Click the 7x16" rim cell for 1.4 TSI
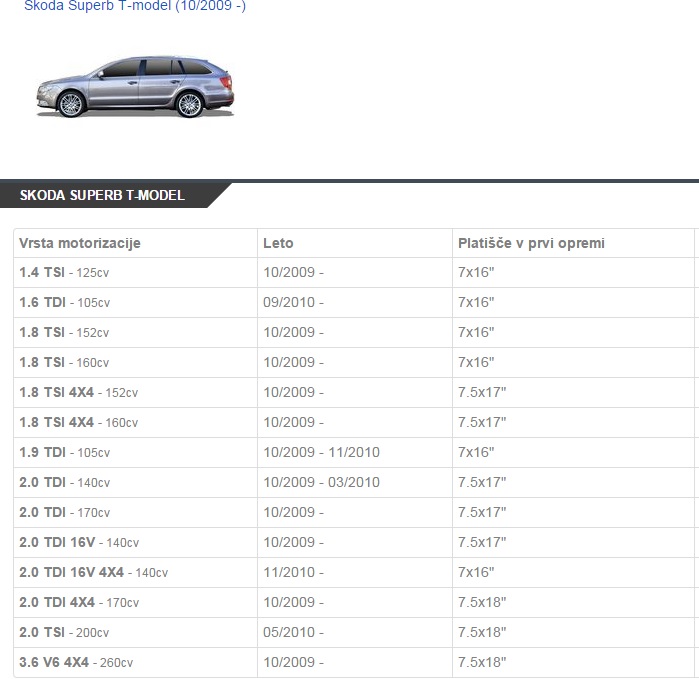 point(573,272)
